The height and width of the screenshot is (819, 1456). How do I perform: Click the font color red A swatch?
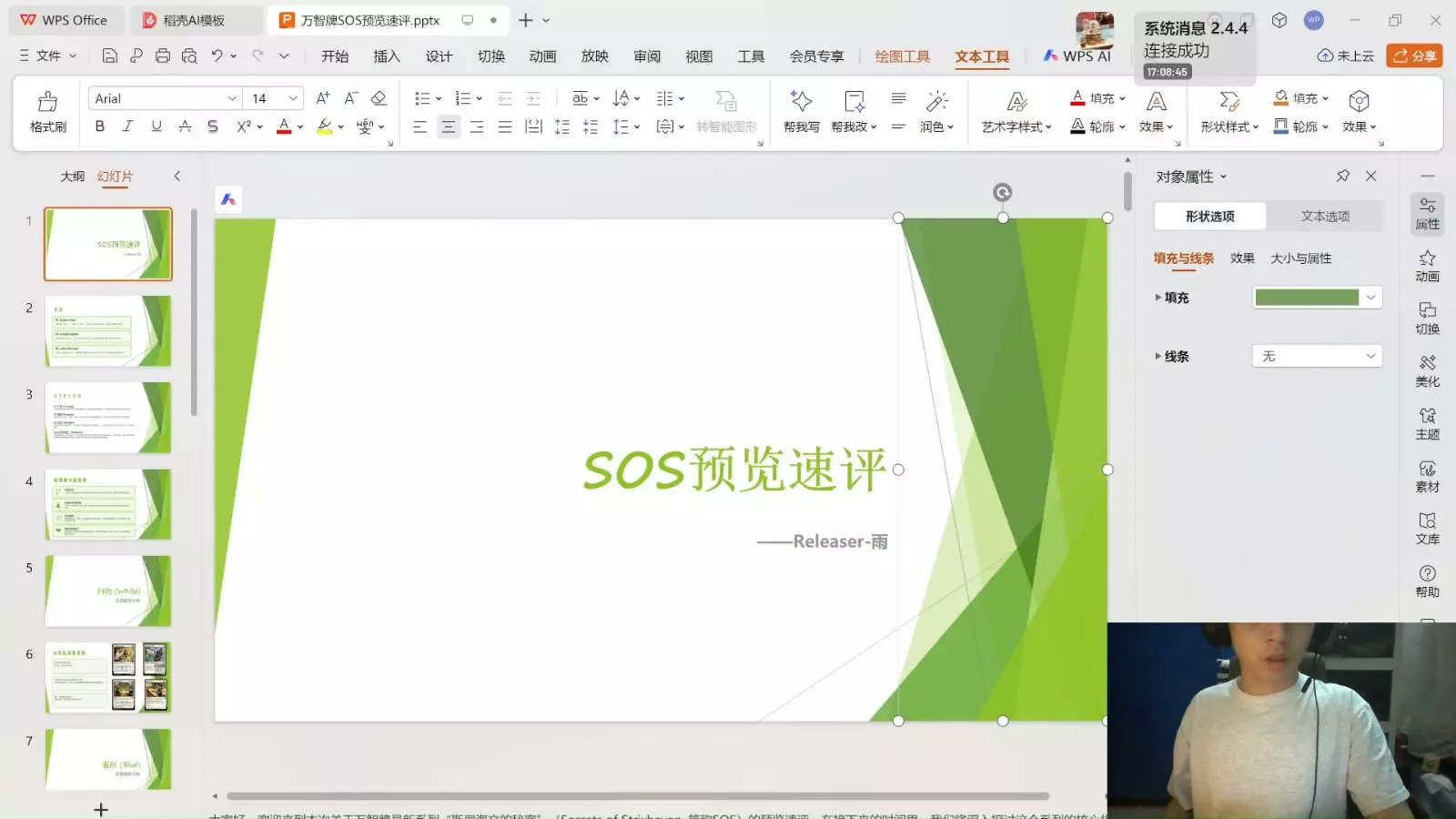coord(284,126)
